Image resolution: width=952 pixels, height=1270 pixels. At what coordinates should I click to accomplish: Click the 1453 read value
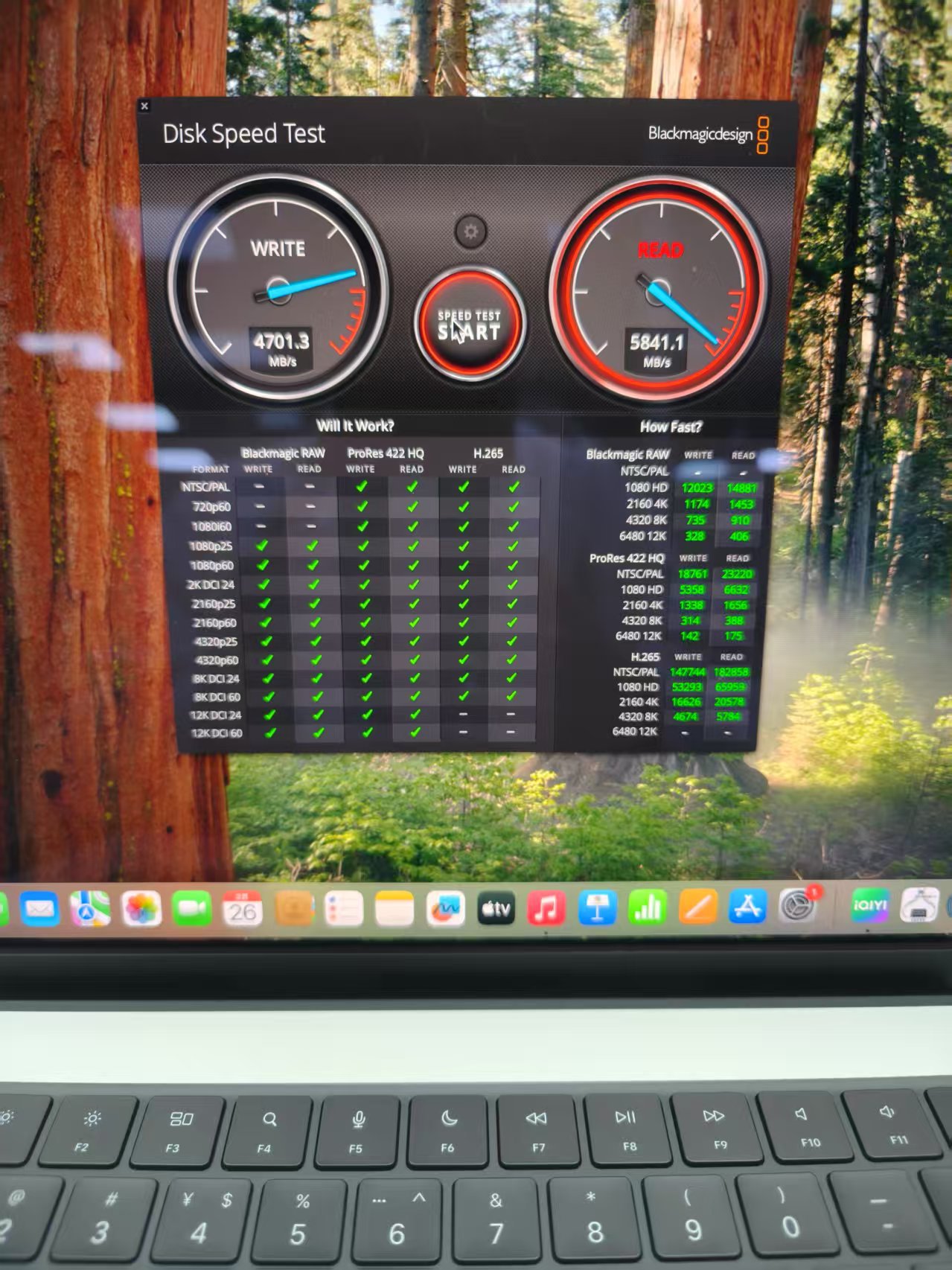[x=741, y=505]
